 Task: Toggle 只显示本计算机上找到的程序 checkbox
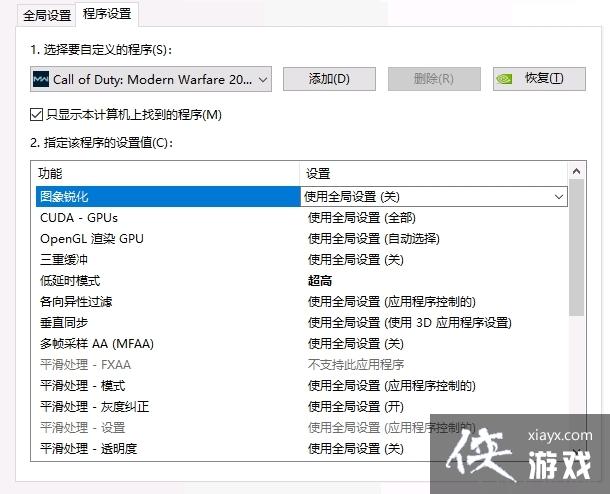[36, 115]
